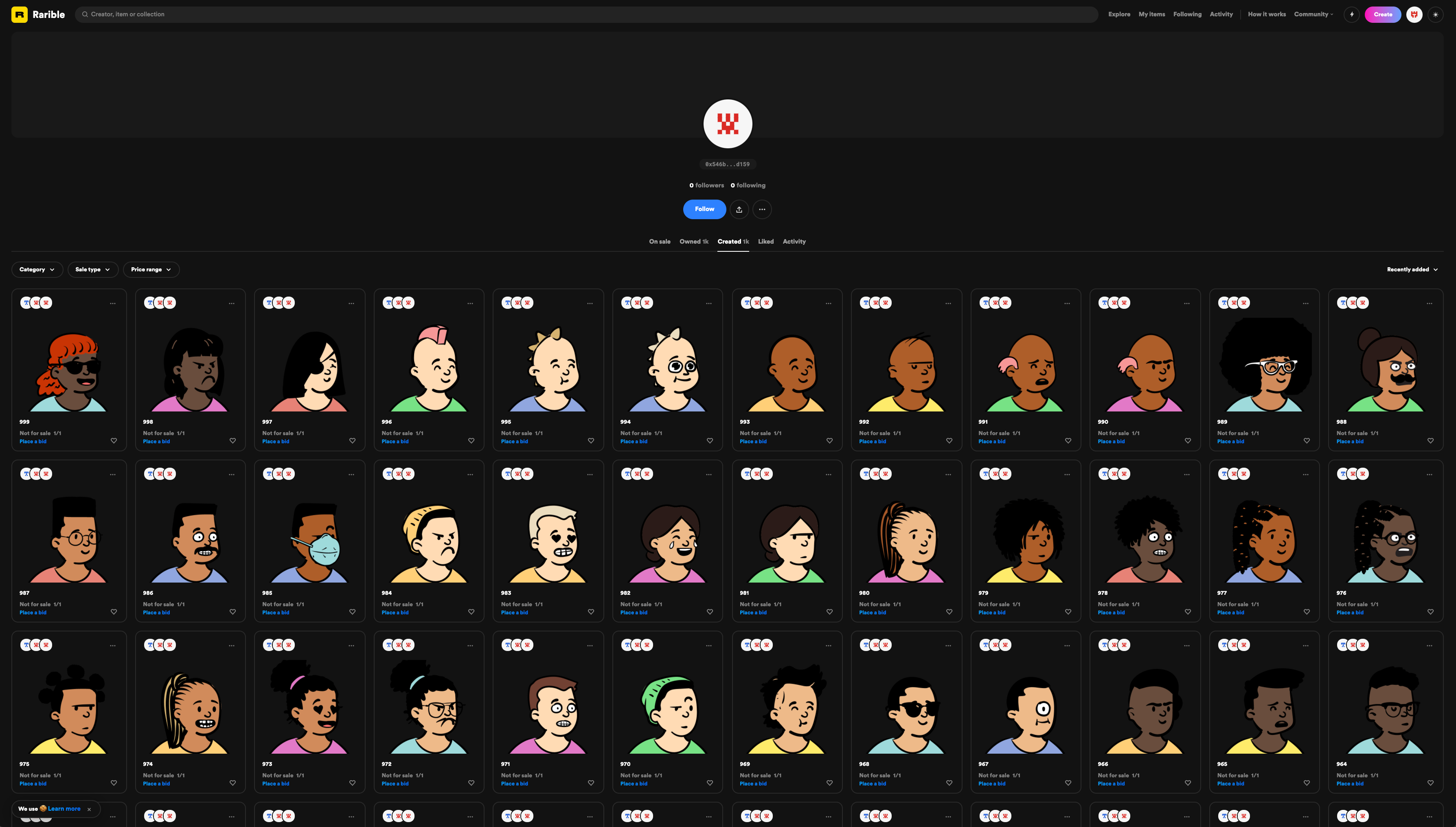
Task: Close the cookie notice
Action: pos(89,809)
